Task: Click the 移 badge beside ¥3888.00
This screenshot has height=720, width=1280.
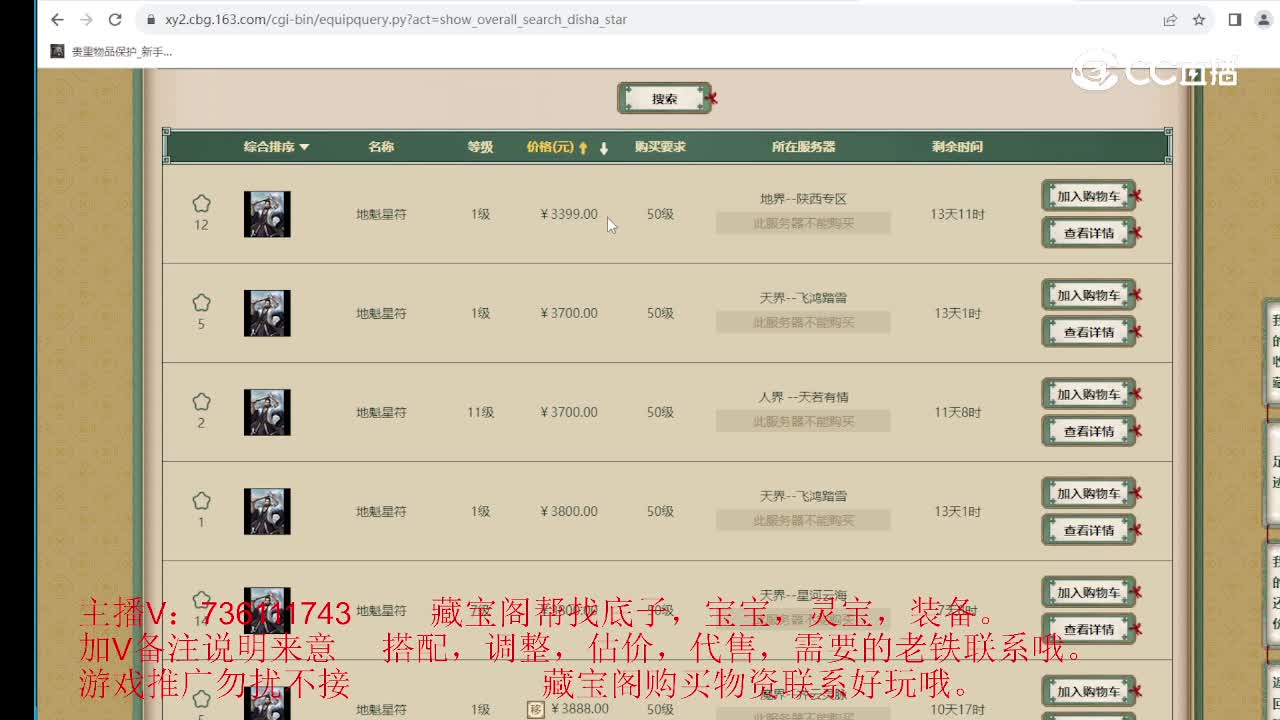Action: click(536, 709)
